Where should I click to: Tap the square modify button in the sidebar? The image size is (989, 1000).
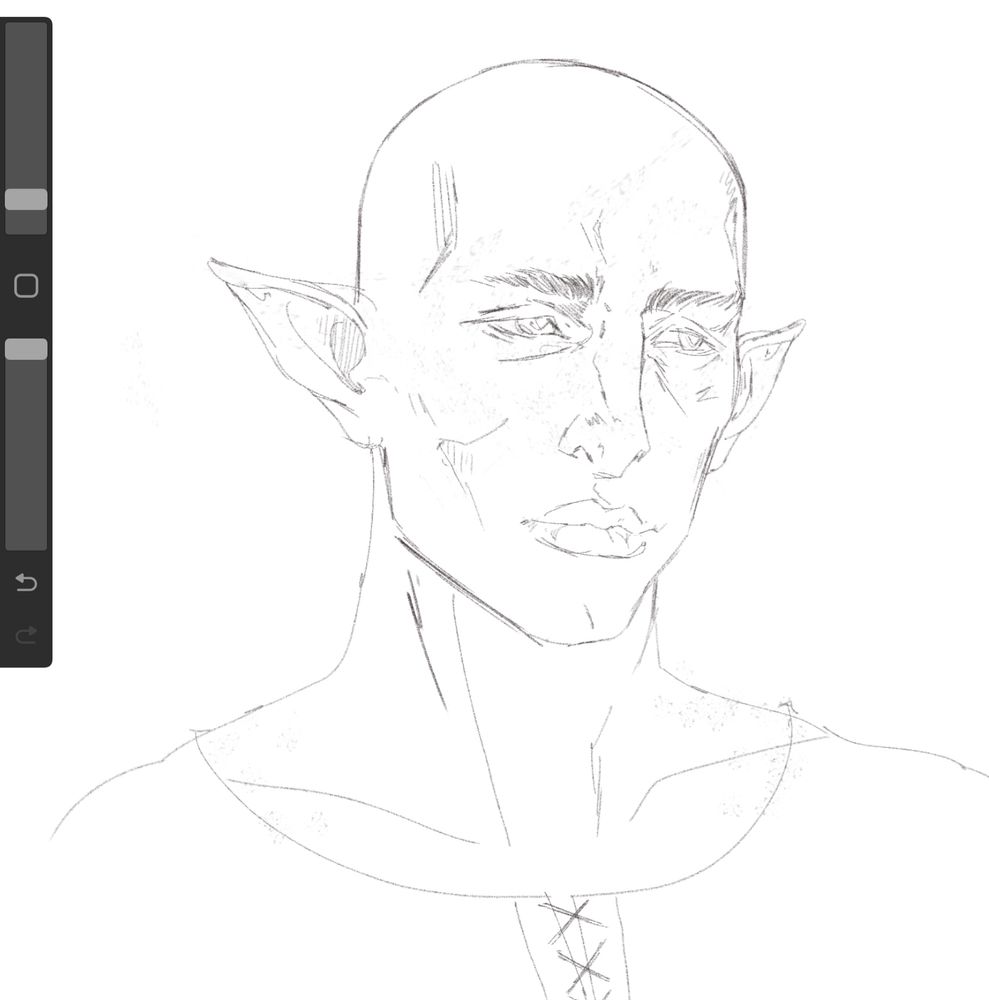[26, 286]
